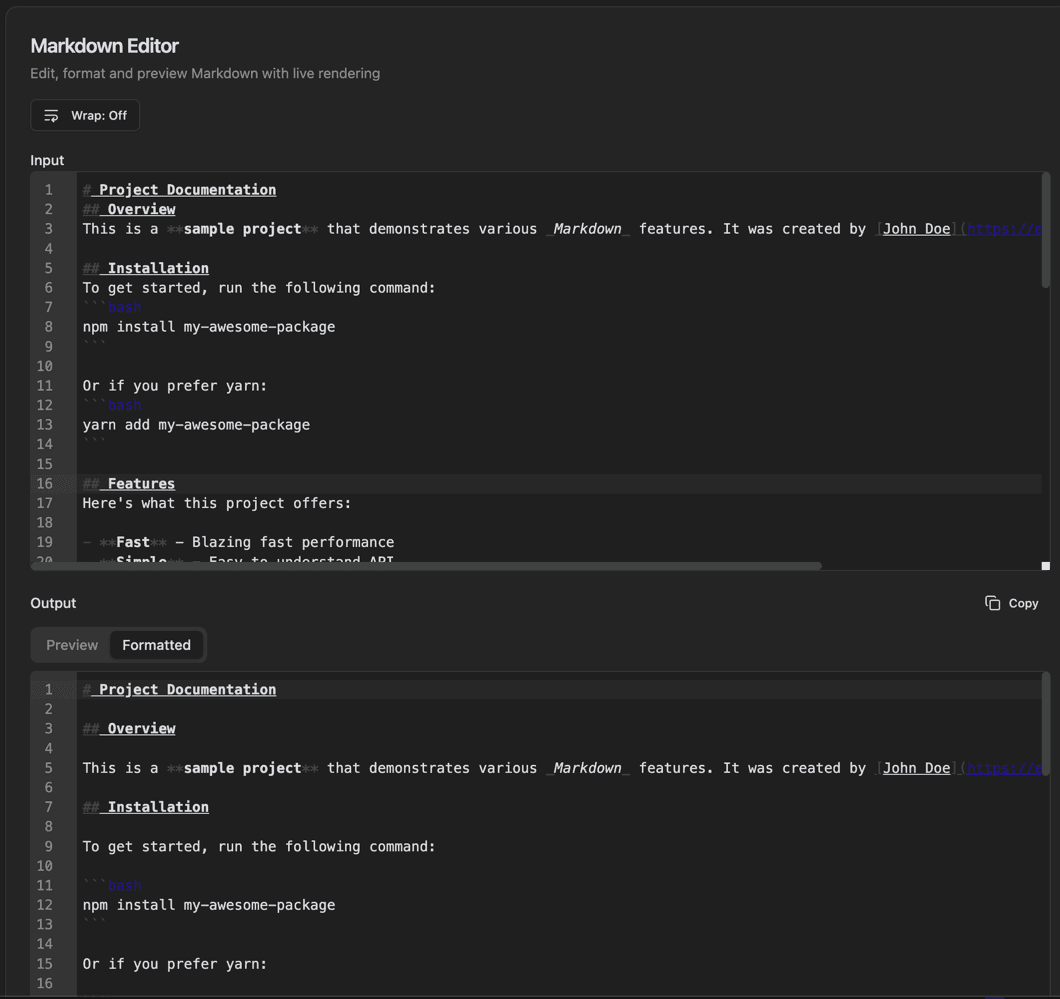Place cursor on the npm install command line

pos(208,326)
